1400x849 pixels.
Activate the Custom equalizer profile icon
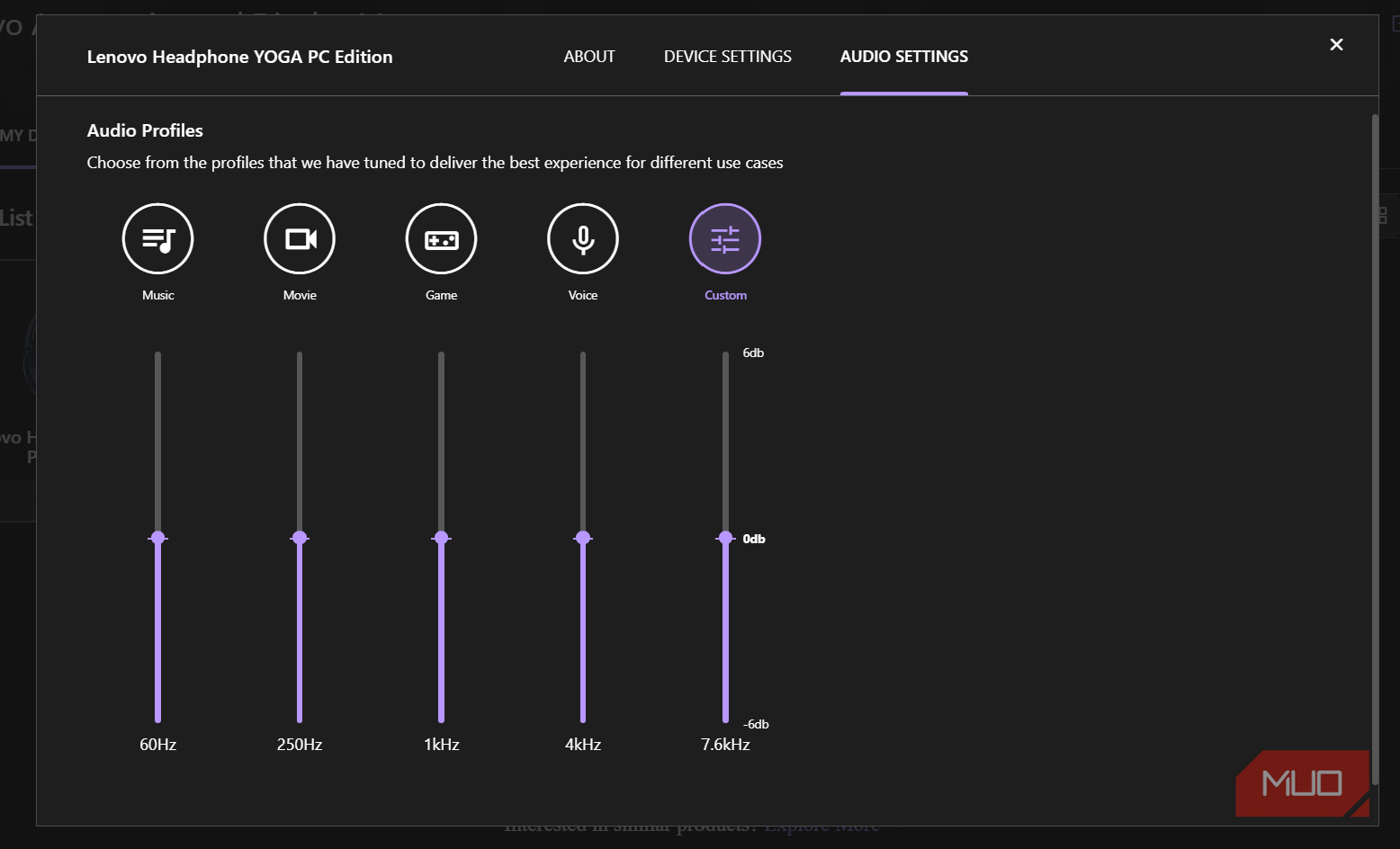(725, 238)
